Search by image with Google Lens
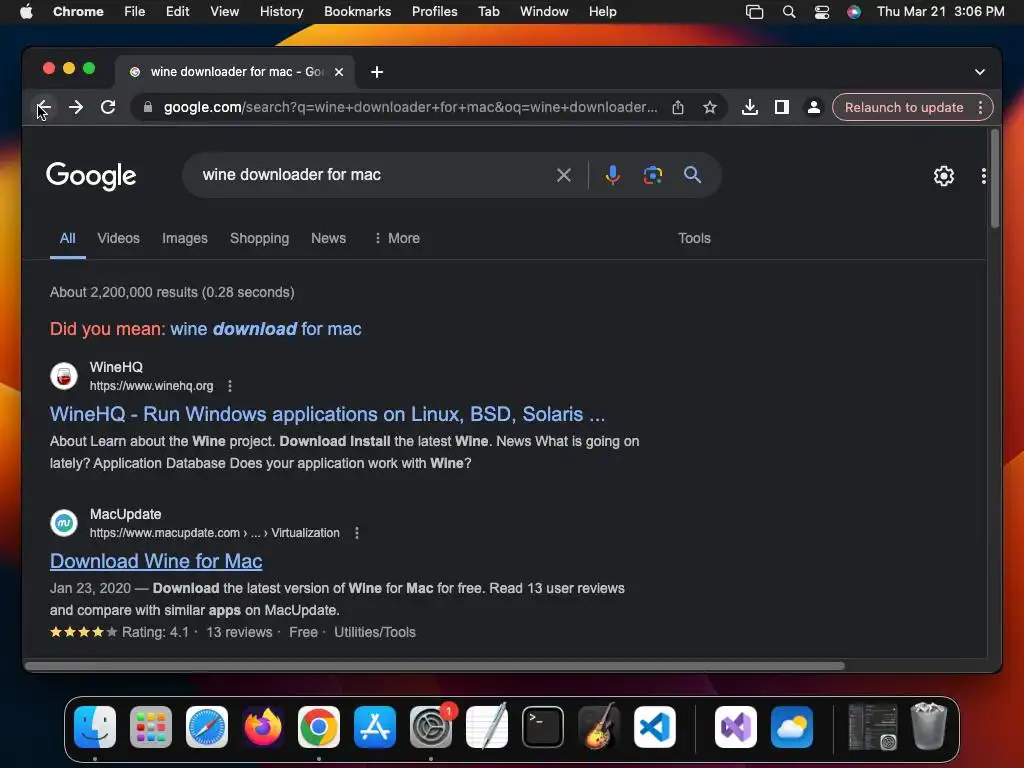 point(652,175)
